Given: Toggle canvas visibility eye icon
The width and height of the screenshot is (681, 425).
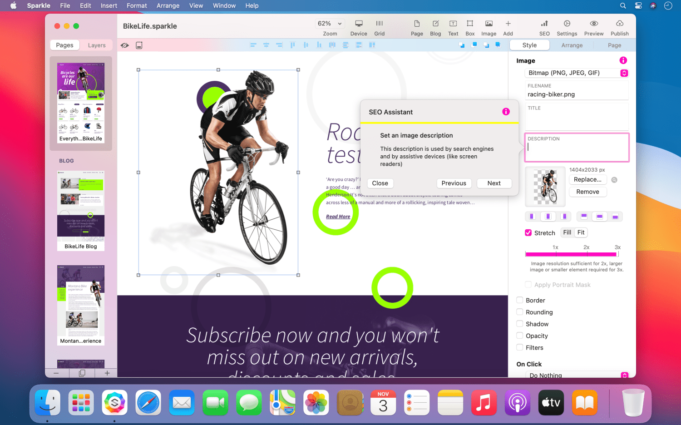Looking at the screenshot, I should pyautogui.click(x=125, y=45).
